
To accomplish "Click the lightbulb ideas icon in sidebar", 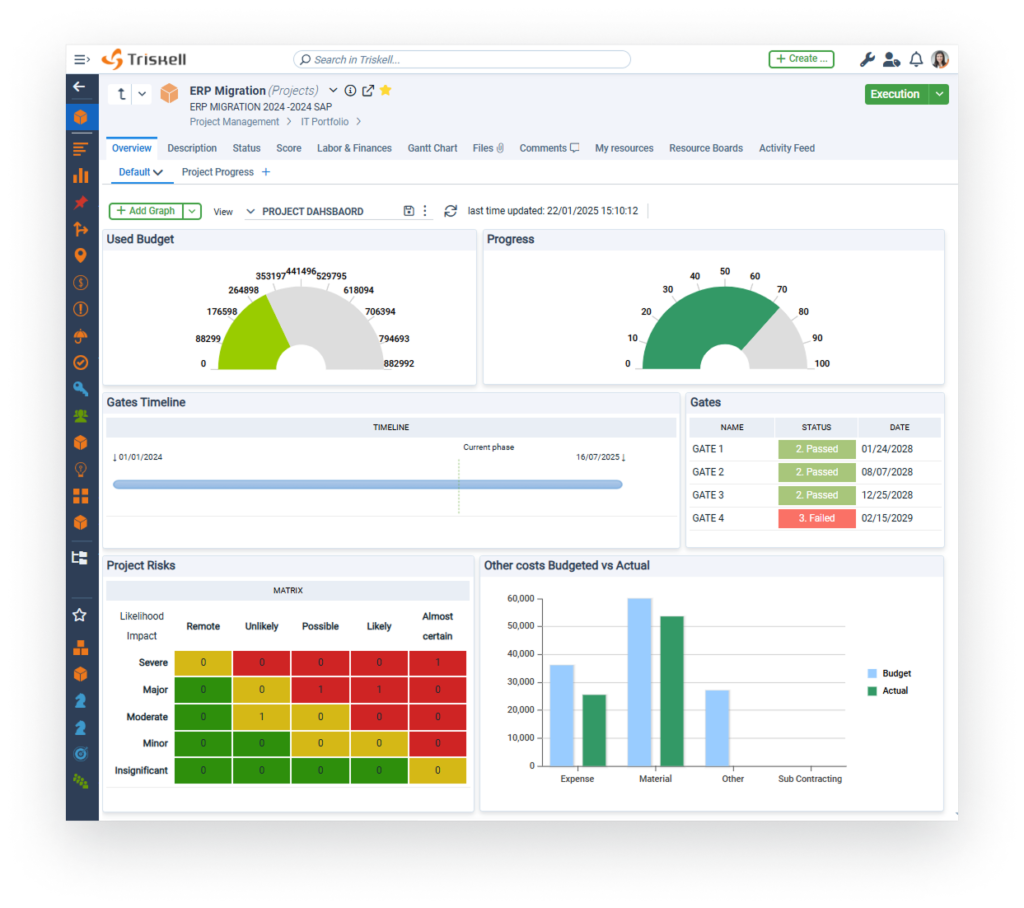I will tap(81, 469).
